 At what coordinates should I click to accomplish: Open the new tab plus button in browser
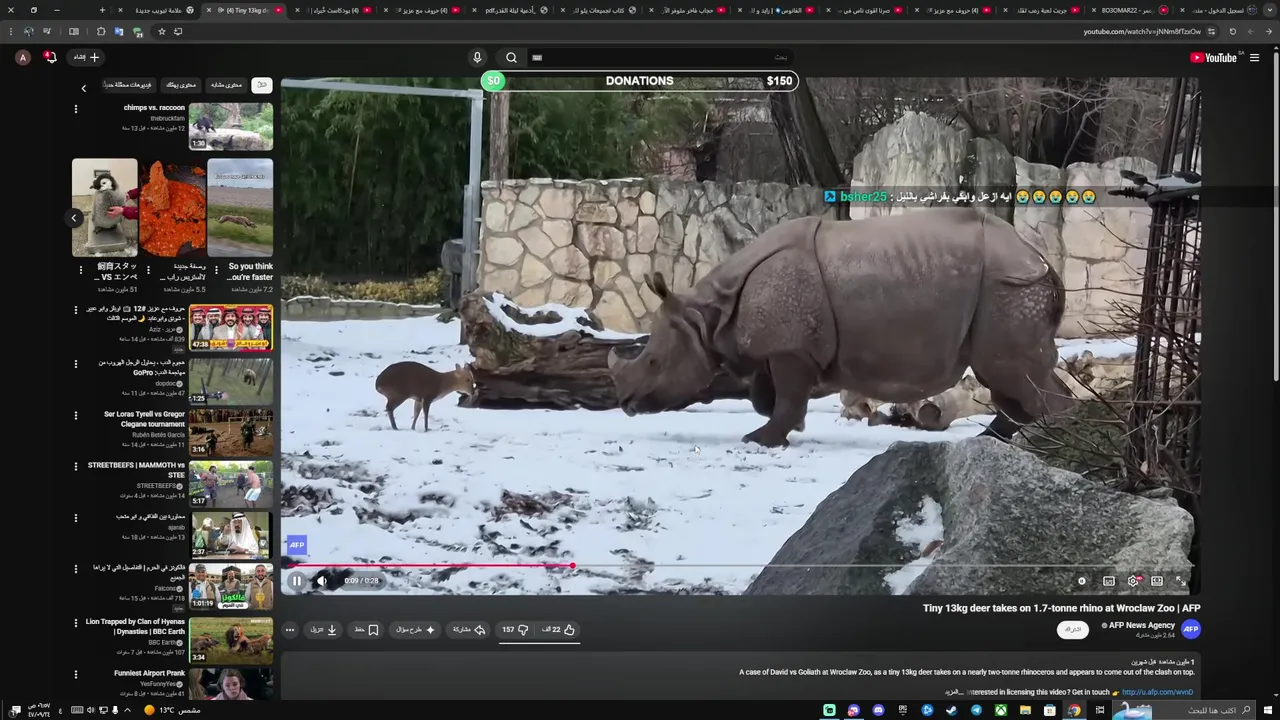pyautogui.click(x=102, y=10)
